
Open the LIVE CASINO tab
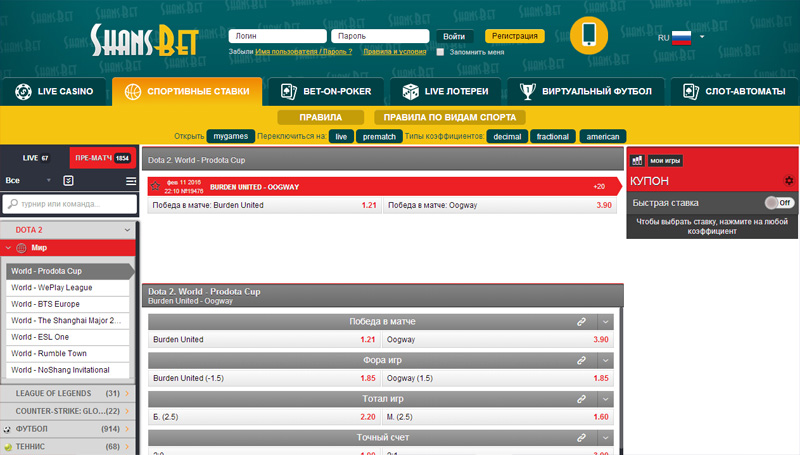54,92
